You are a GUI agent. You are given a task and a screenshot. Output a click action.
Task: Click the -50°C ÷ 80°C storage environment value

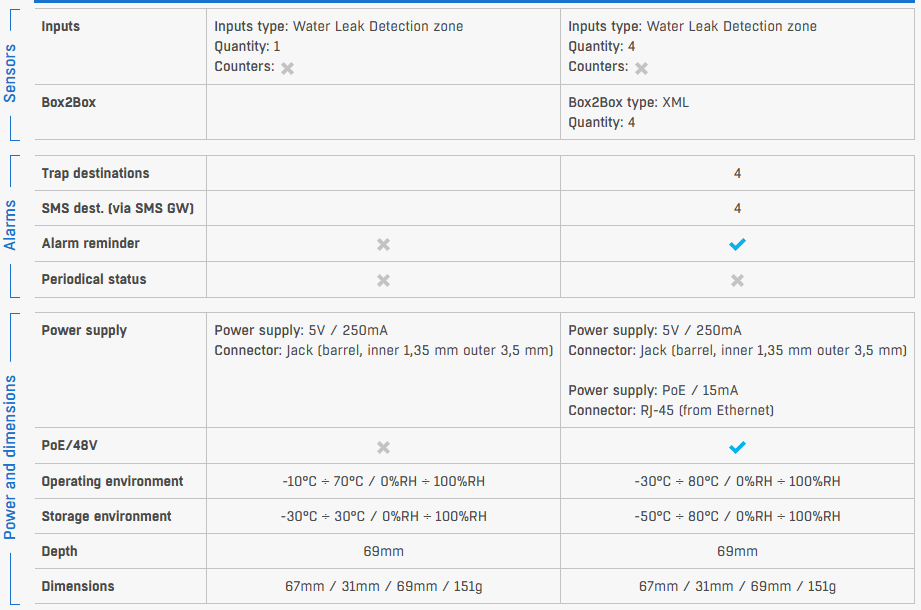737,516
